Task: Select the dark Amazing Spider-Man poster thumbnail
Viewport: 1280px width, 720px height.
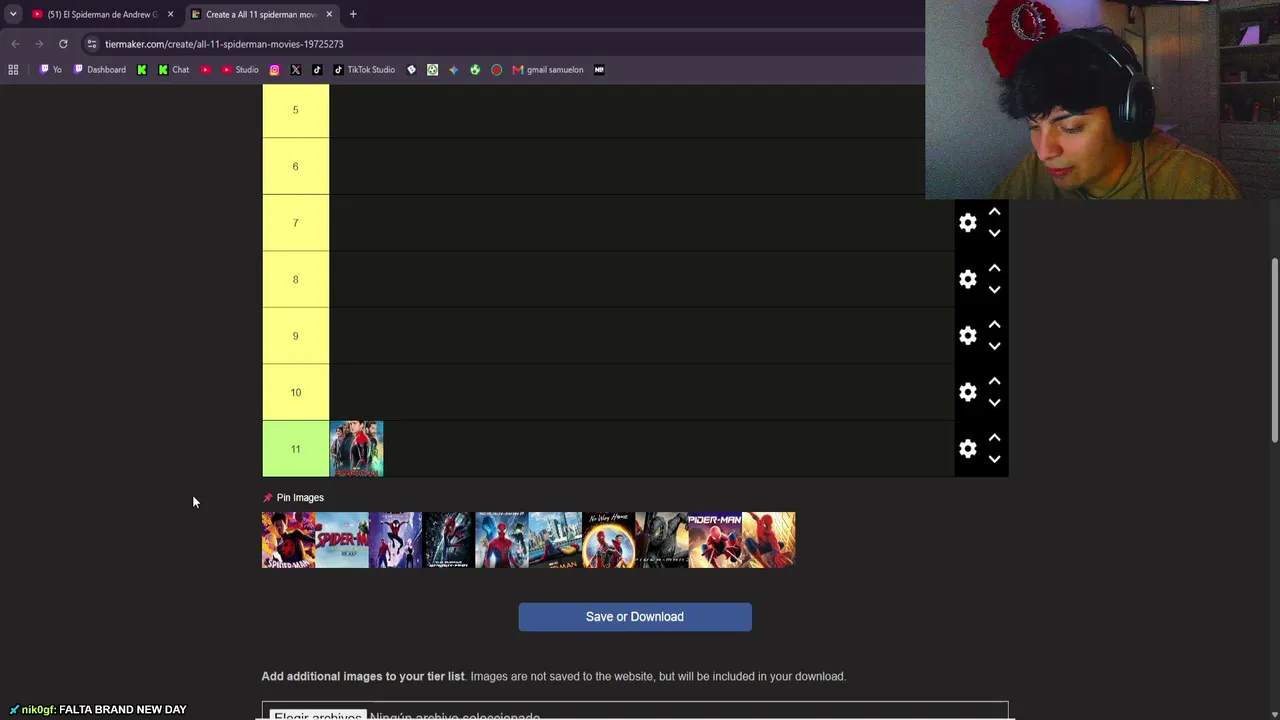Action: point(448,540)
